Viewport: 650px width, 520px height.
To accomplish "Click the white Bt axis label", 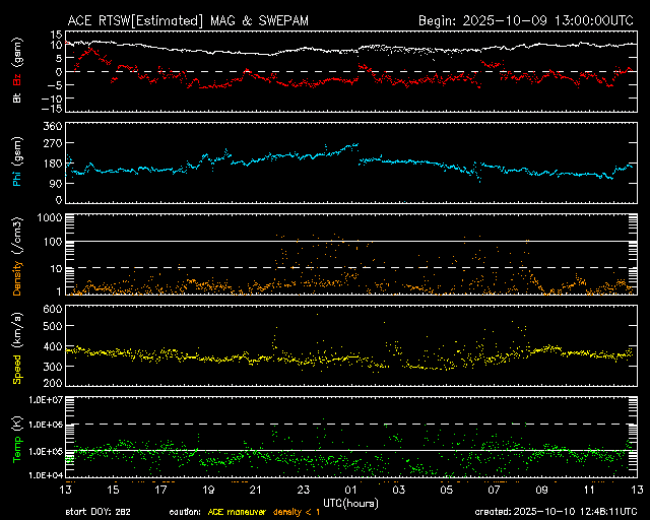I will [x=17, y=97].
